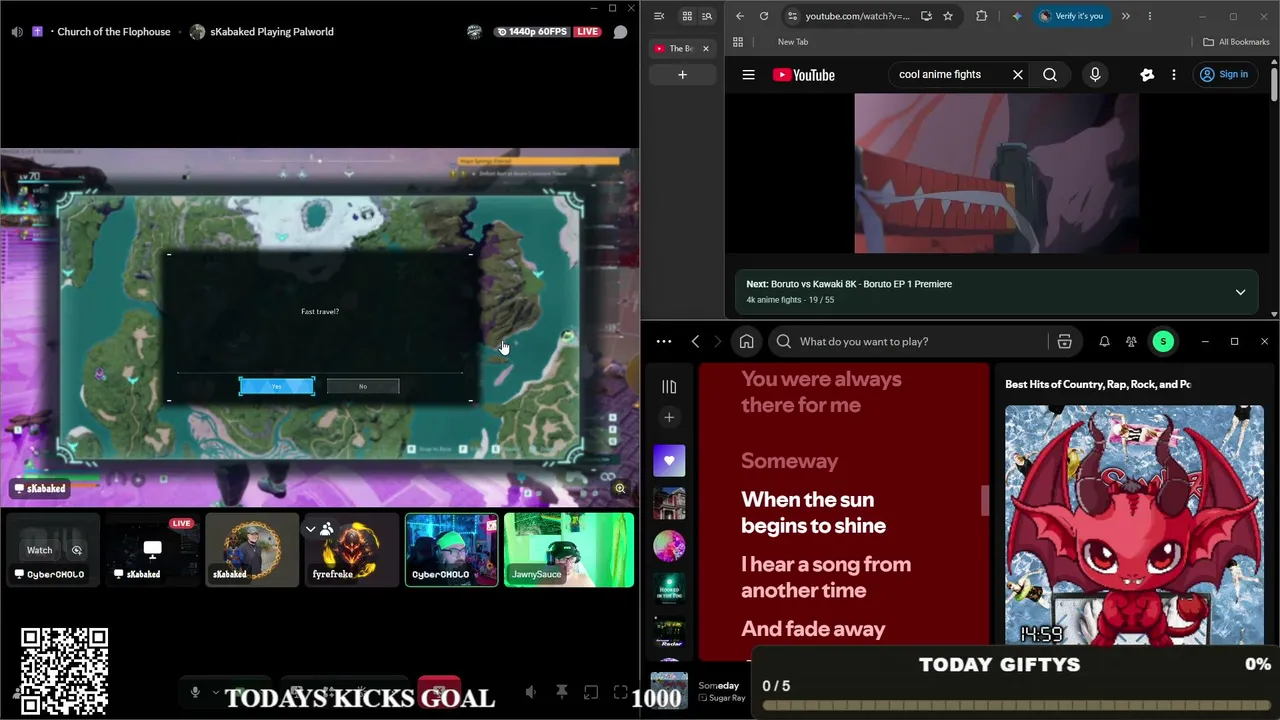Open the apps grid in bookmarks bar
The image size is (1280, 720).
point(738,42)
